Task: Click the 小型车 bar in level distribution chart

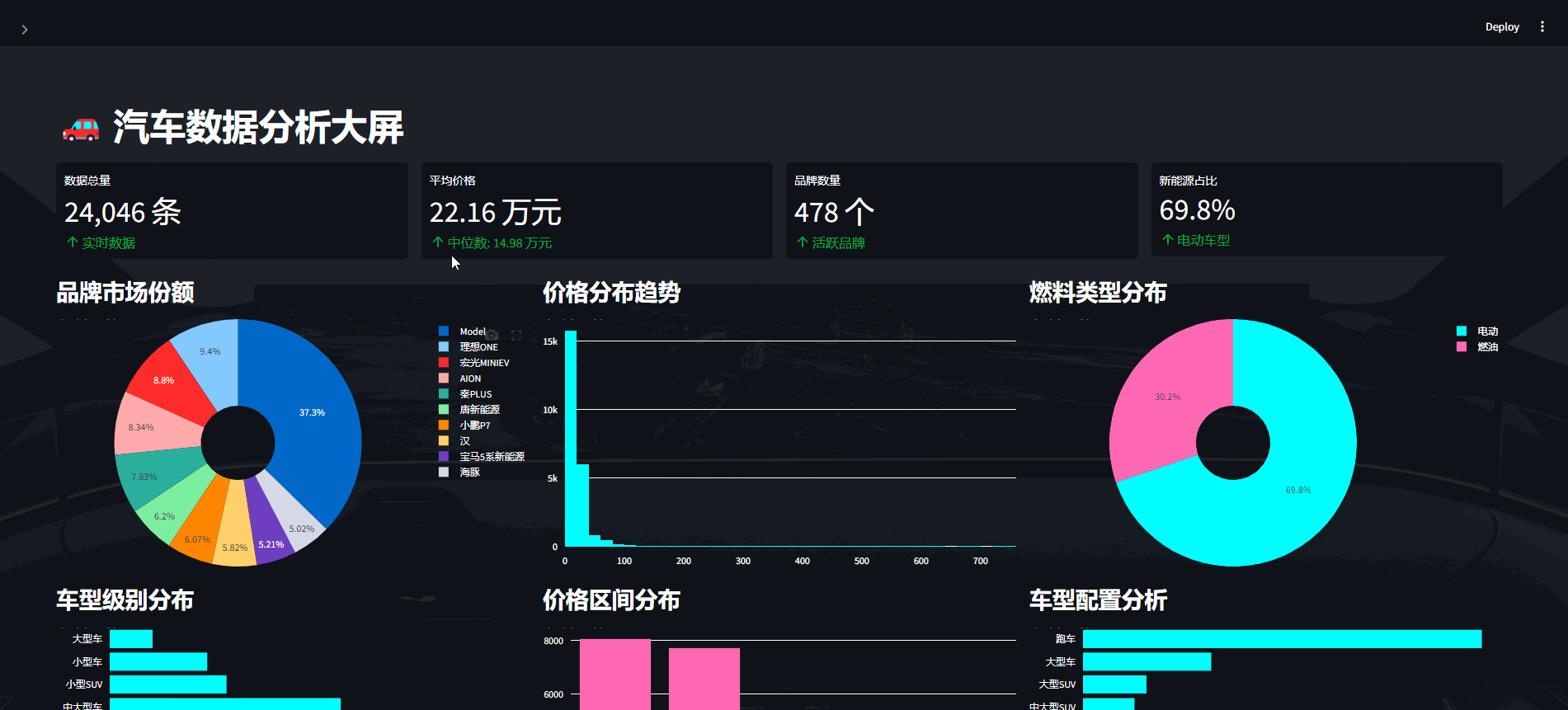Action: 158,662
